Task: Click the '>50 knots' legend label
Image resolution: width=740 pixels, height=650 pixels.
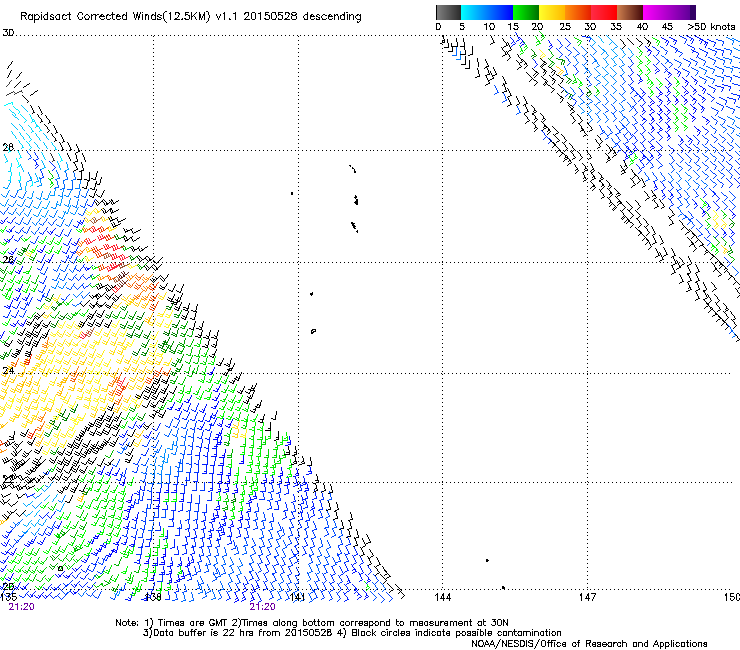Action: point(711,27)
